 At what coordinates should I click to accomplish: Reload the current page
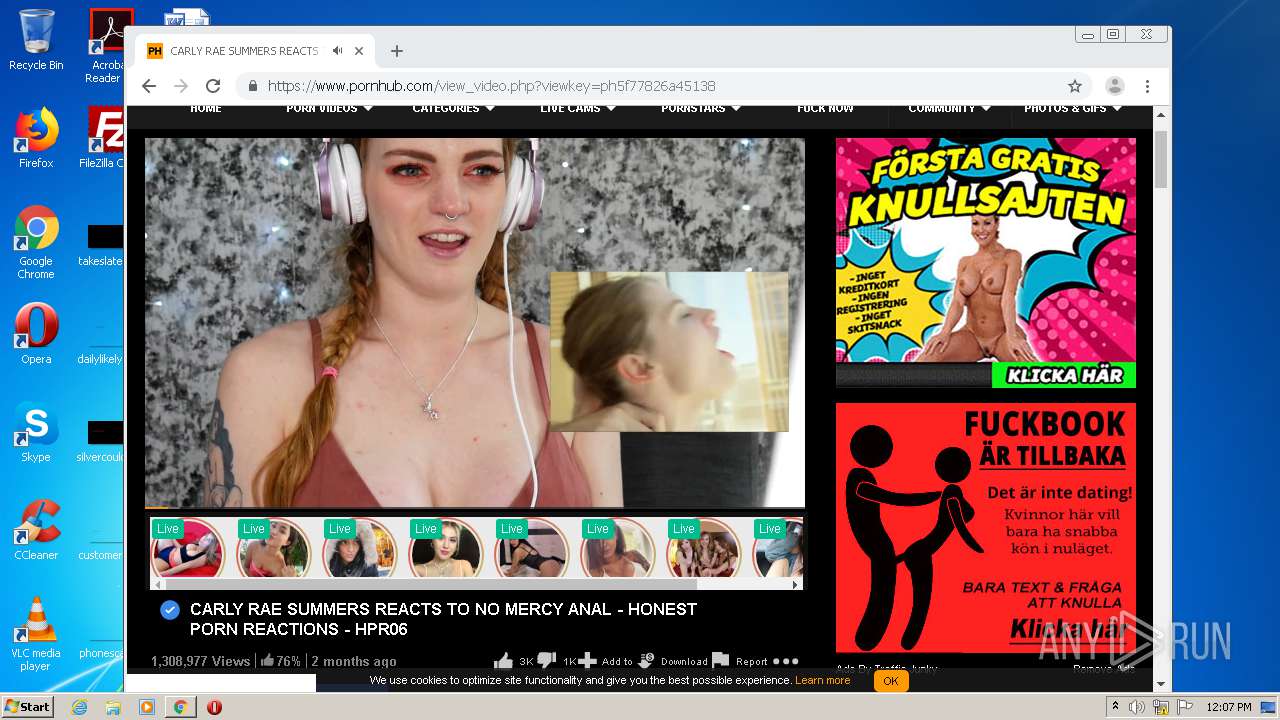[x=213, y=86]
